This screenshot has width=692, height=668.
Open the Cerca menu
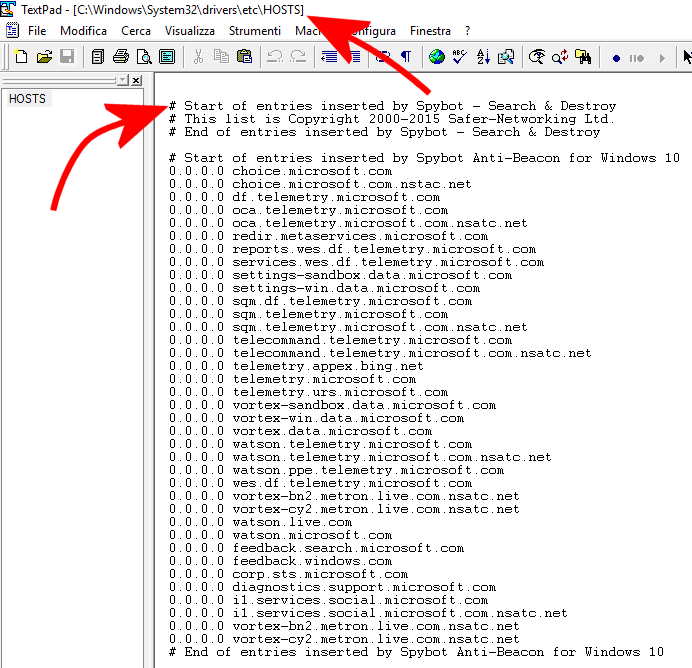click(136, 31)
